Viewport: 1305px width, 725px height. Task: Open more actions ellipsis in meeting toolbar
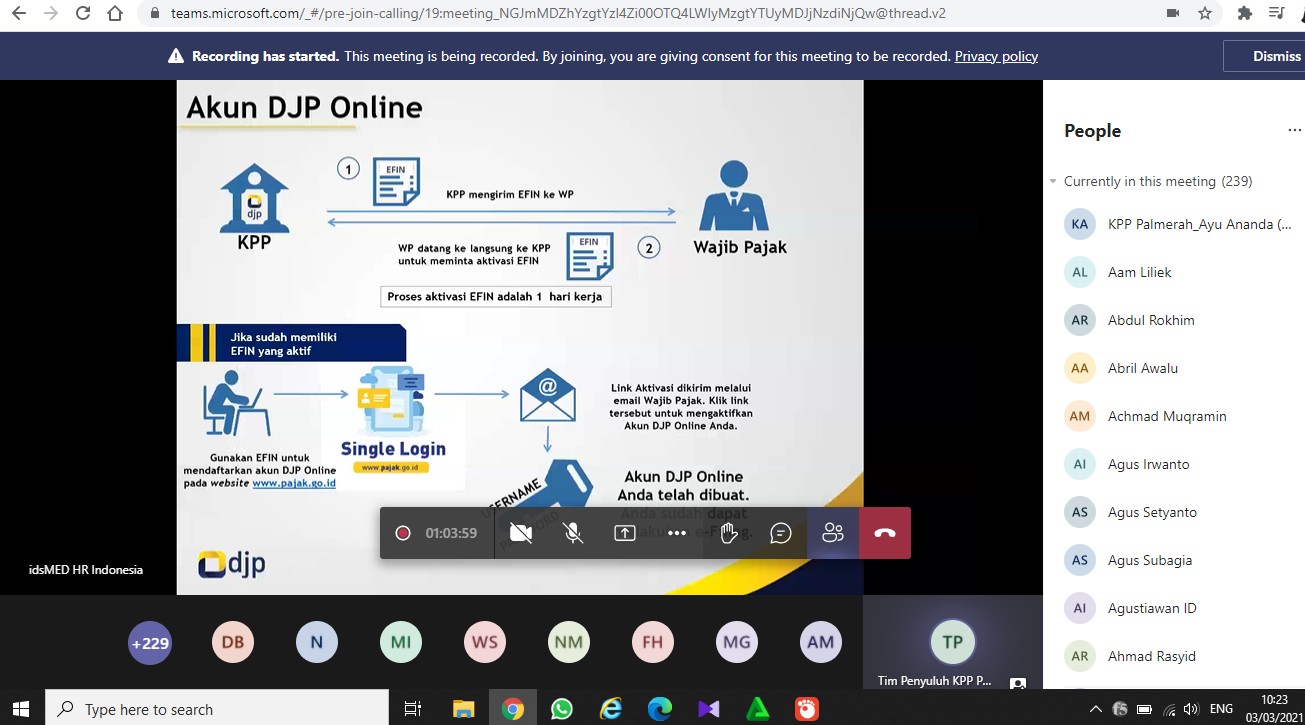click(677, 533)
